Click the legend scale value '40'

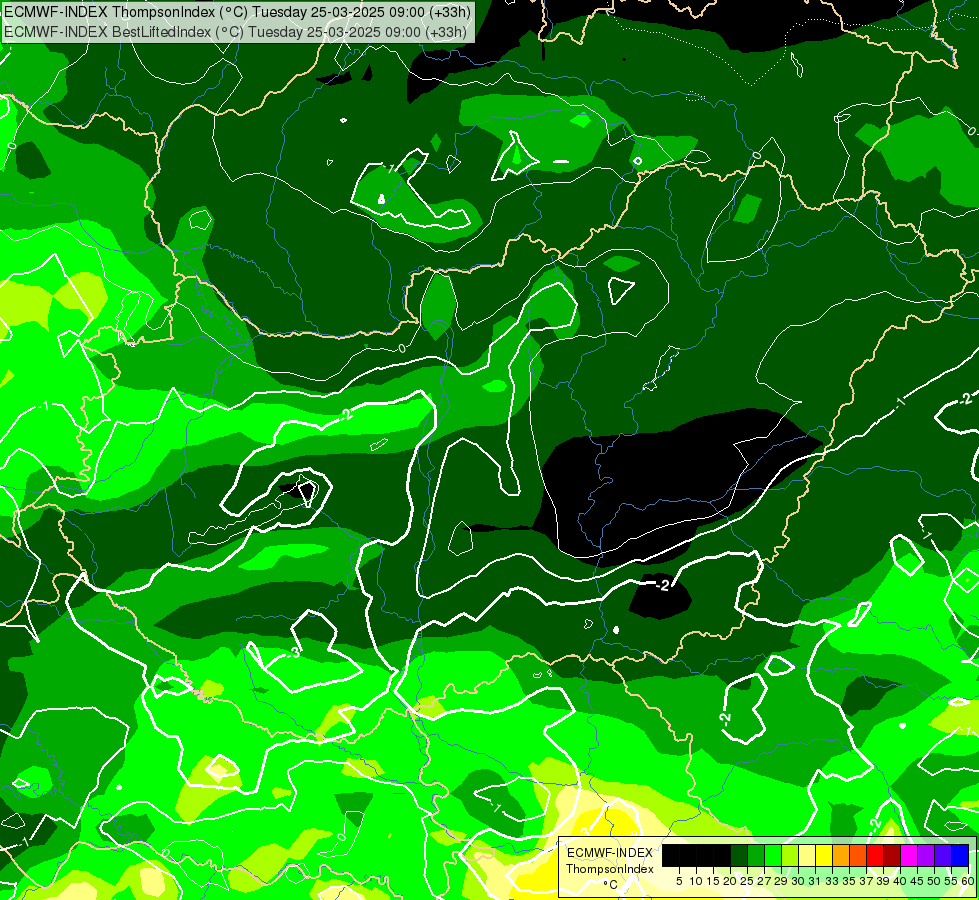point(900,881)
